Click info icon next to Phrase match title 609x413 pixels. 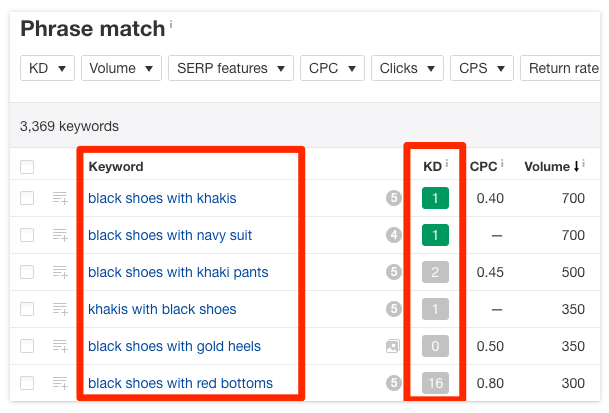171,24
